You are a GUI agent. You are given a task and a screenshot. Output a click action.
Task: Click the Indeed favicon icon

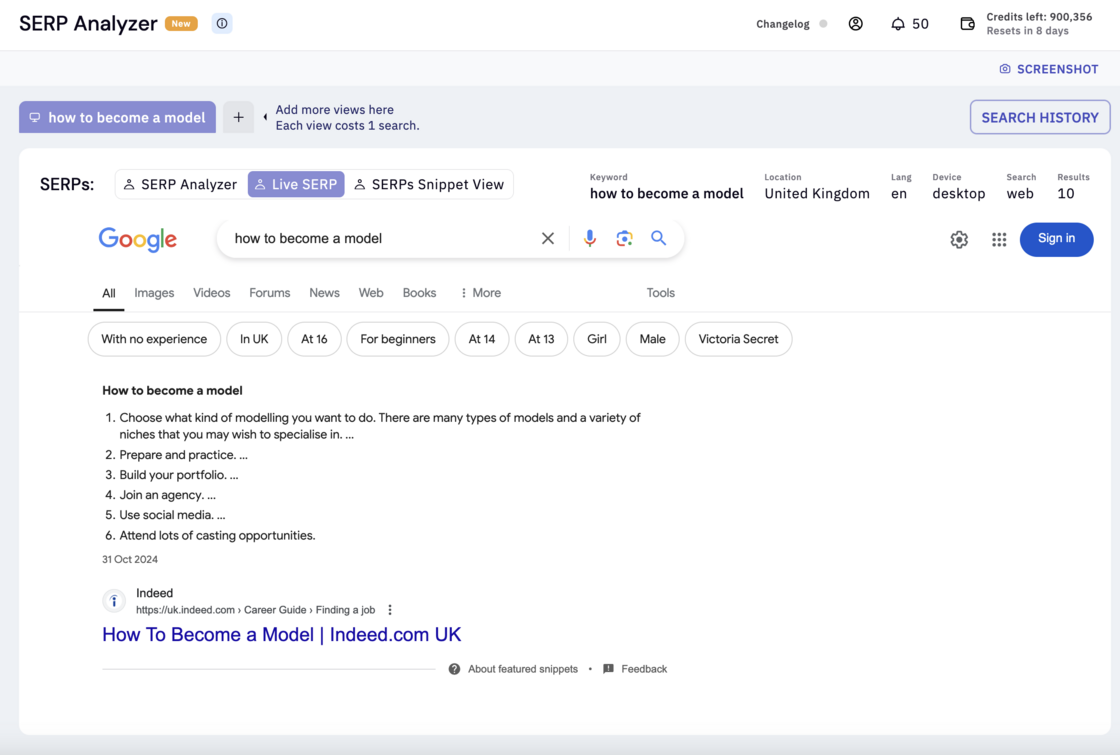pyautogui.click(x=114, y=601)
